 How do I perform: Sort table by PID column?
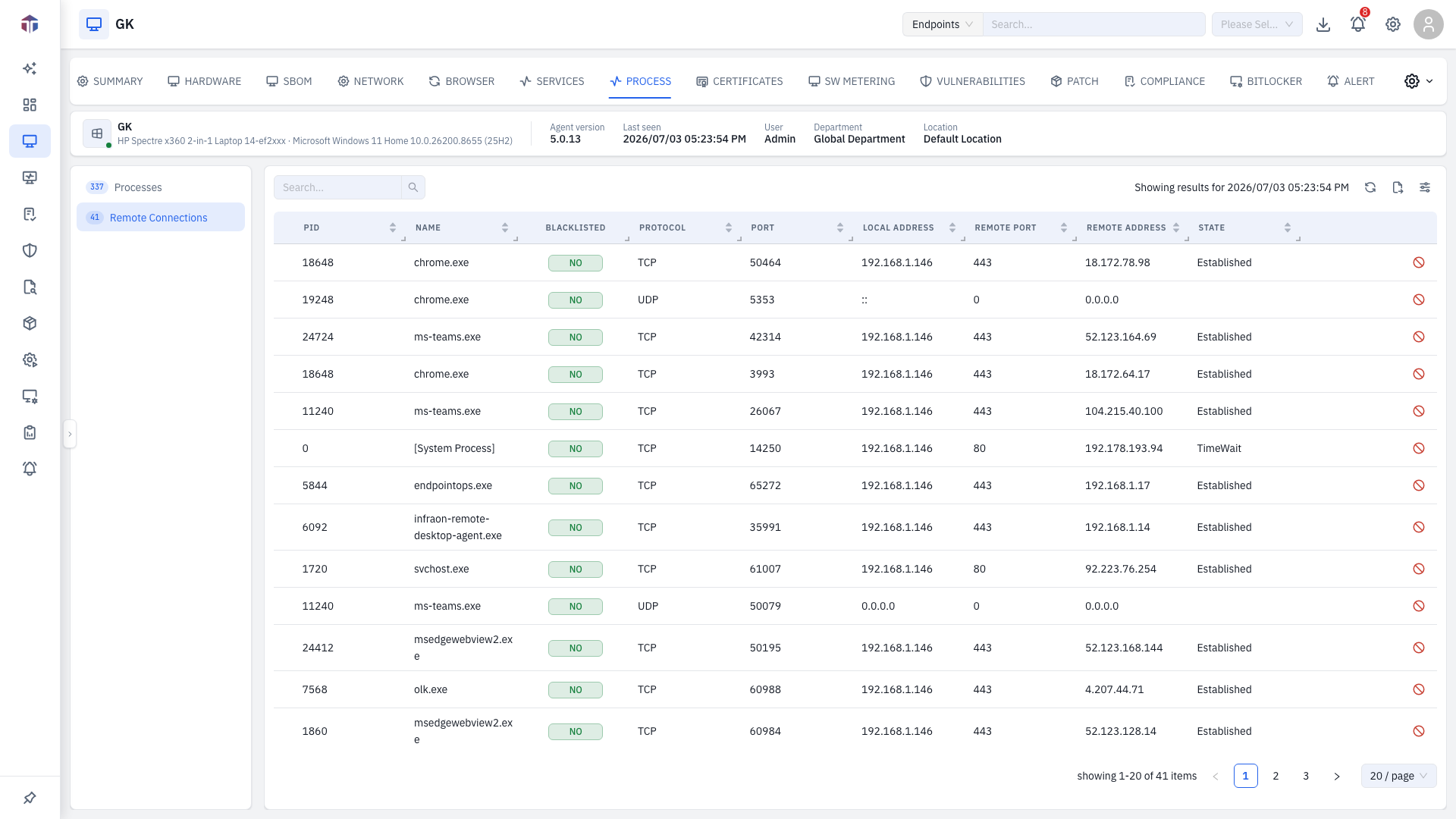(392, 227)
